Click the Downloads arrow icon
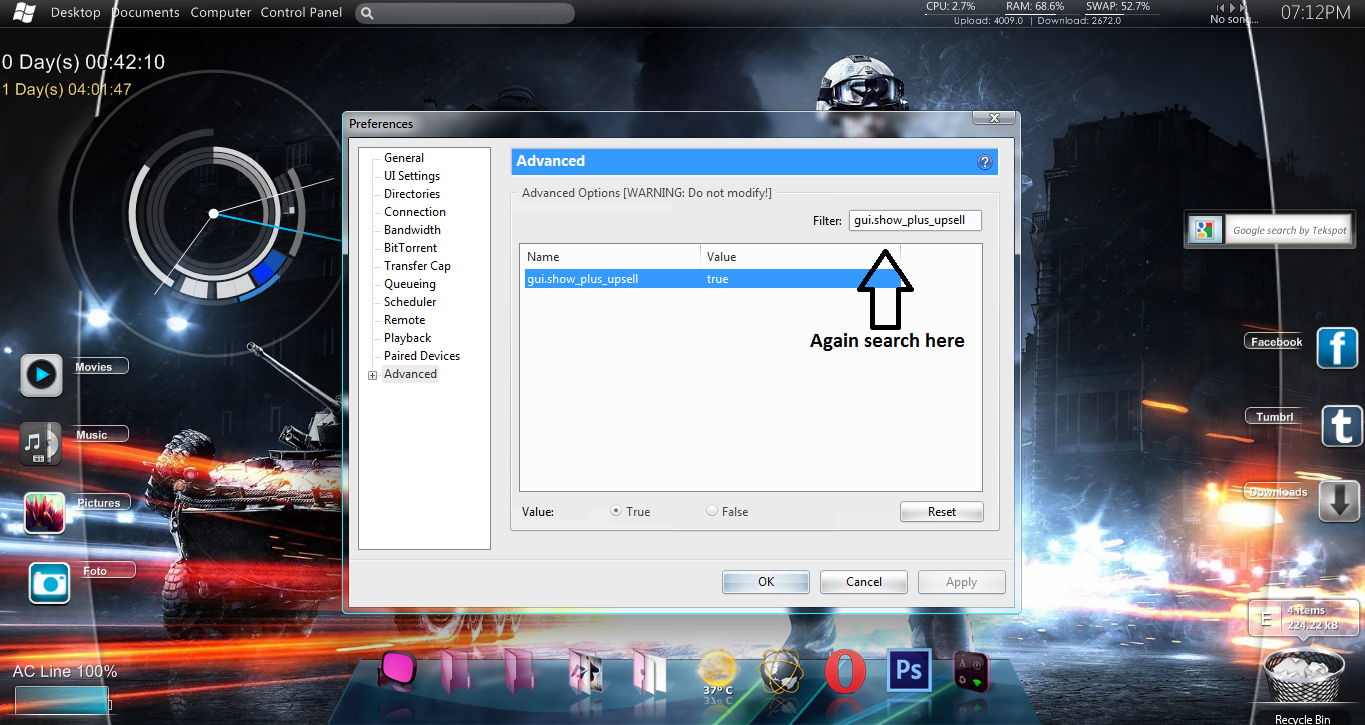 pos(1338,501)
